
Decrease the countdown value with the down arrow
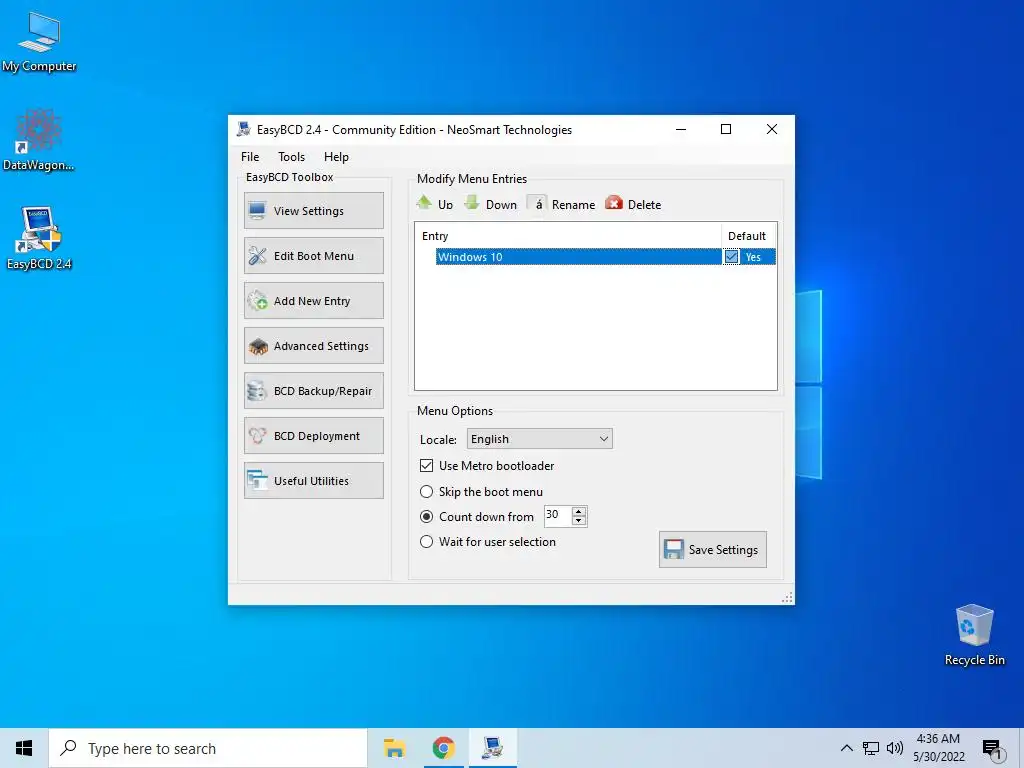(579, 520)
